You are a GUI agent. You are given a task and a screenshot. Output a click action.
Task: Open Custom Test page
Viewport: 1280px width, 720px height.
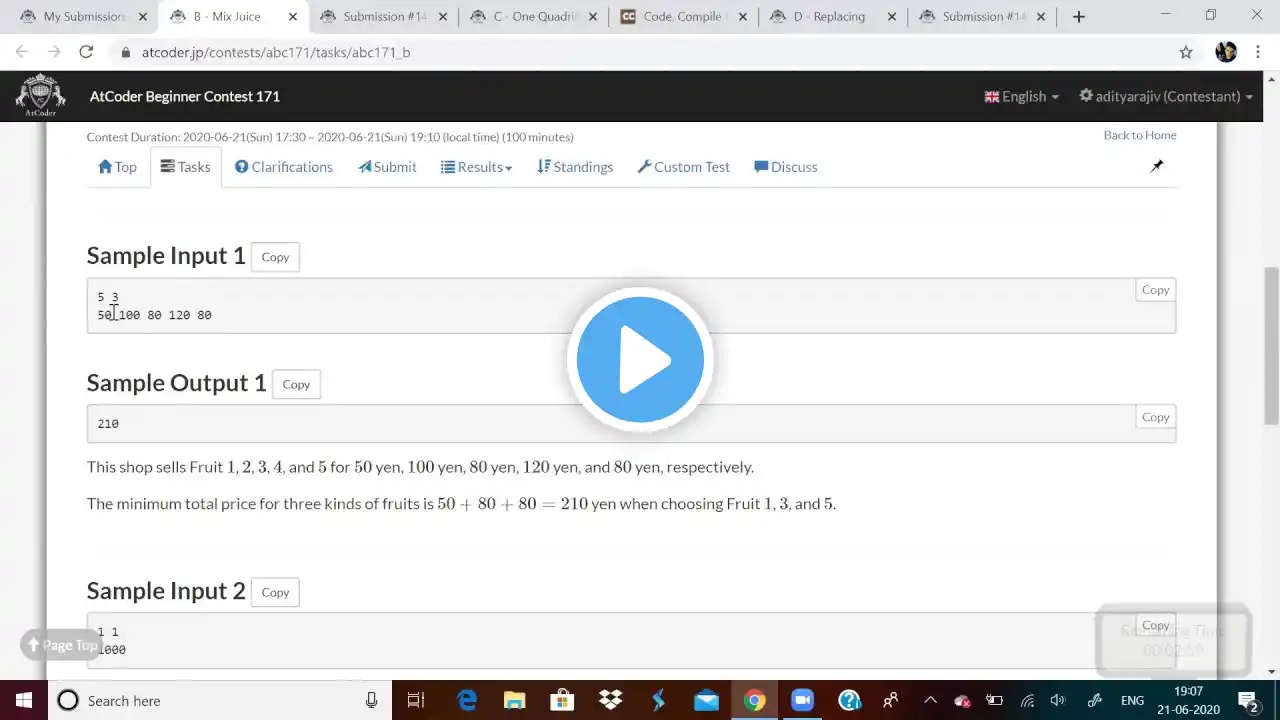pyautogui.click(x=684, y=167)
